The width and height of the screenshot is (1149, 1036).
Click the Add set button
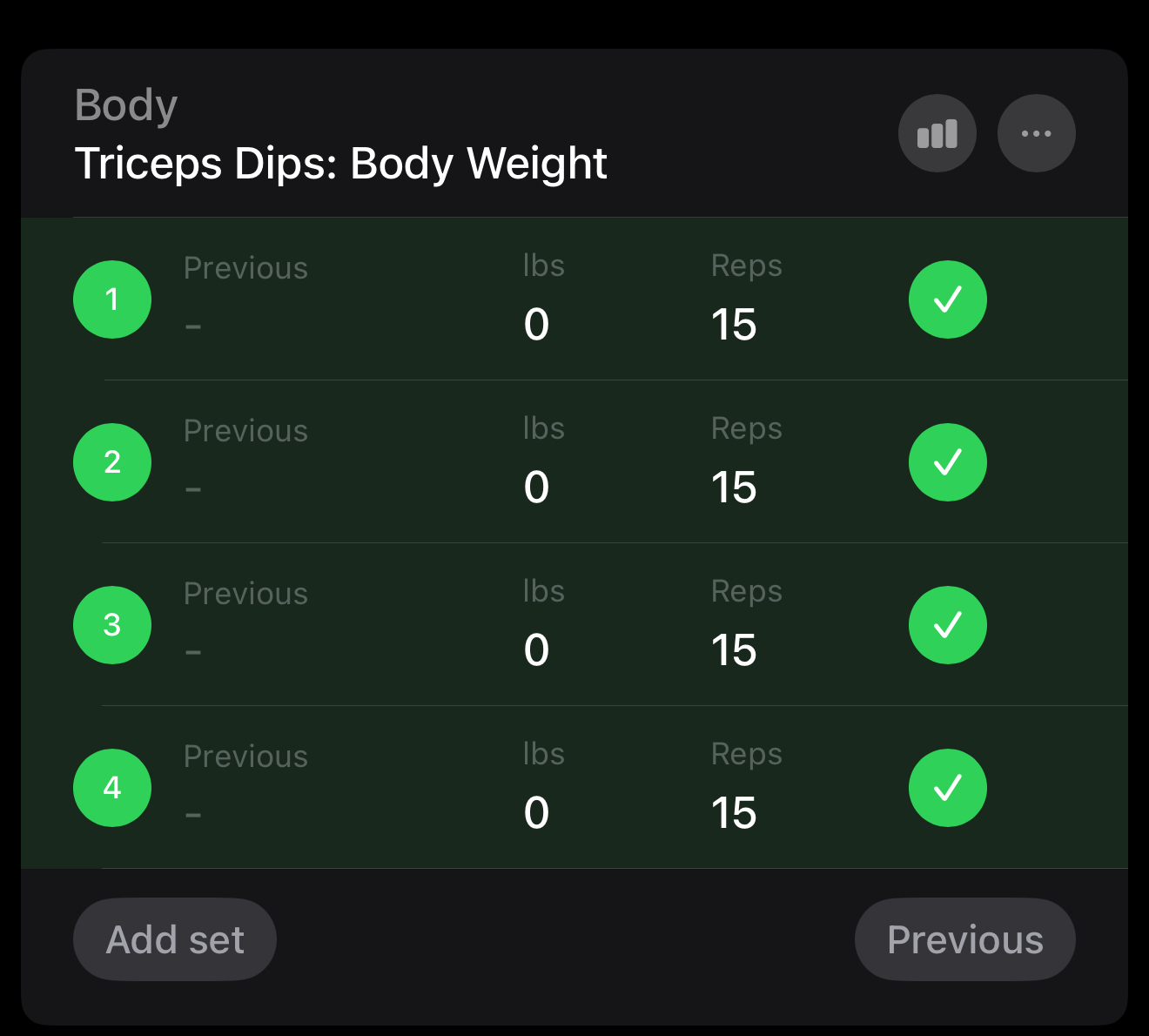click(x=175, y=939)
